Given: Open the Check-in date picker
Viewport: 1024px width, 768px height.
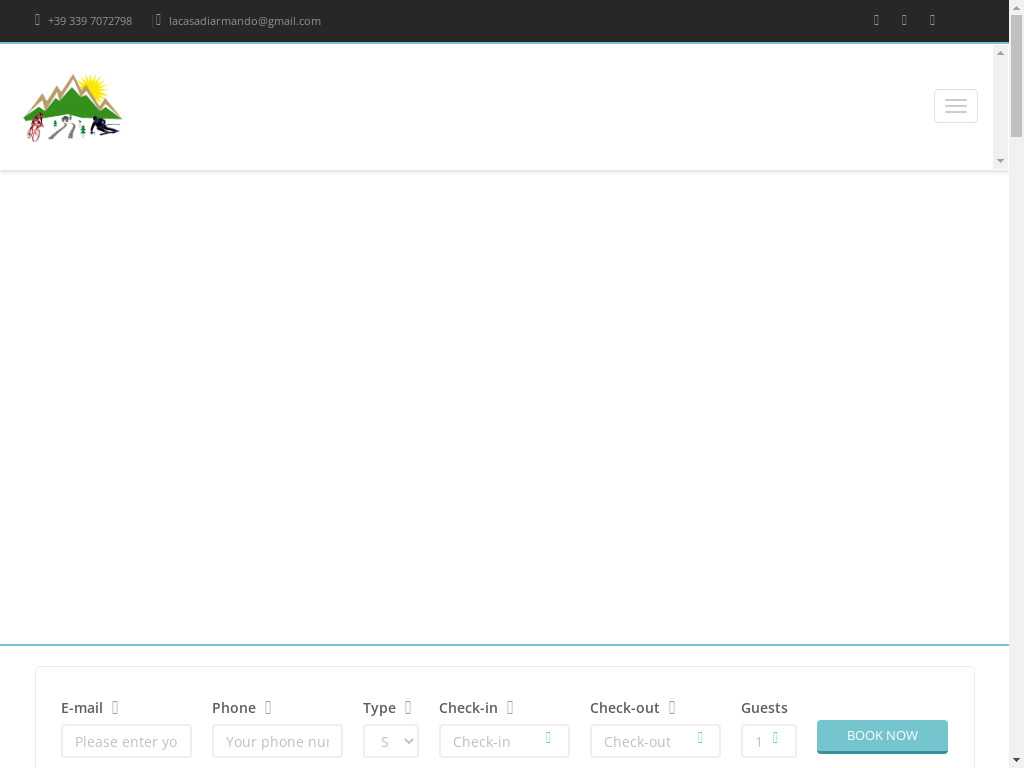Looking at the screenshot, I should [504, 741].
